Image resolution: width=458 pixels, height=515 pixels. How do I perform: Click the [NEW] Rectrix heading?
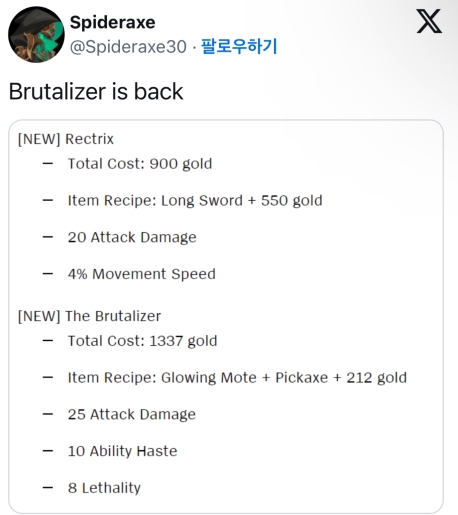pos(66,139)
